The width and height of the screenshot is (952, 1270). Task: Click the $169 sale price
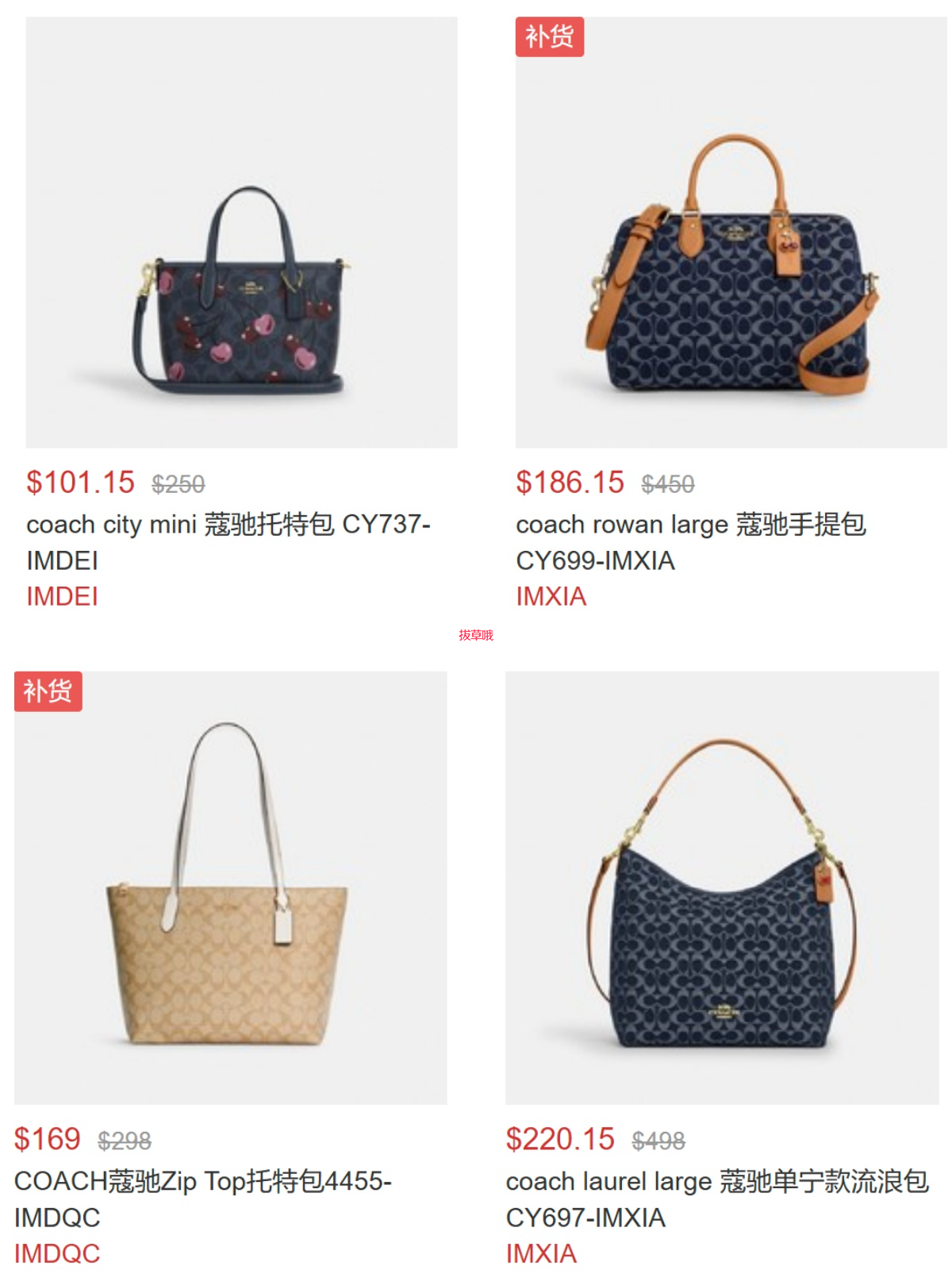click(48, 1139)
